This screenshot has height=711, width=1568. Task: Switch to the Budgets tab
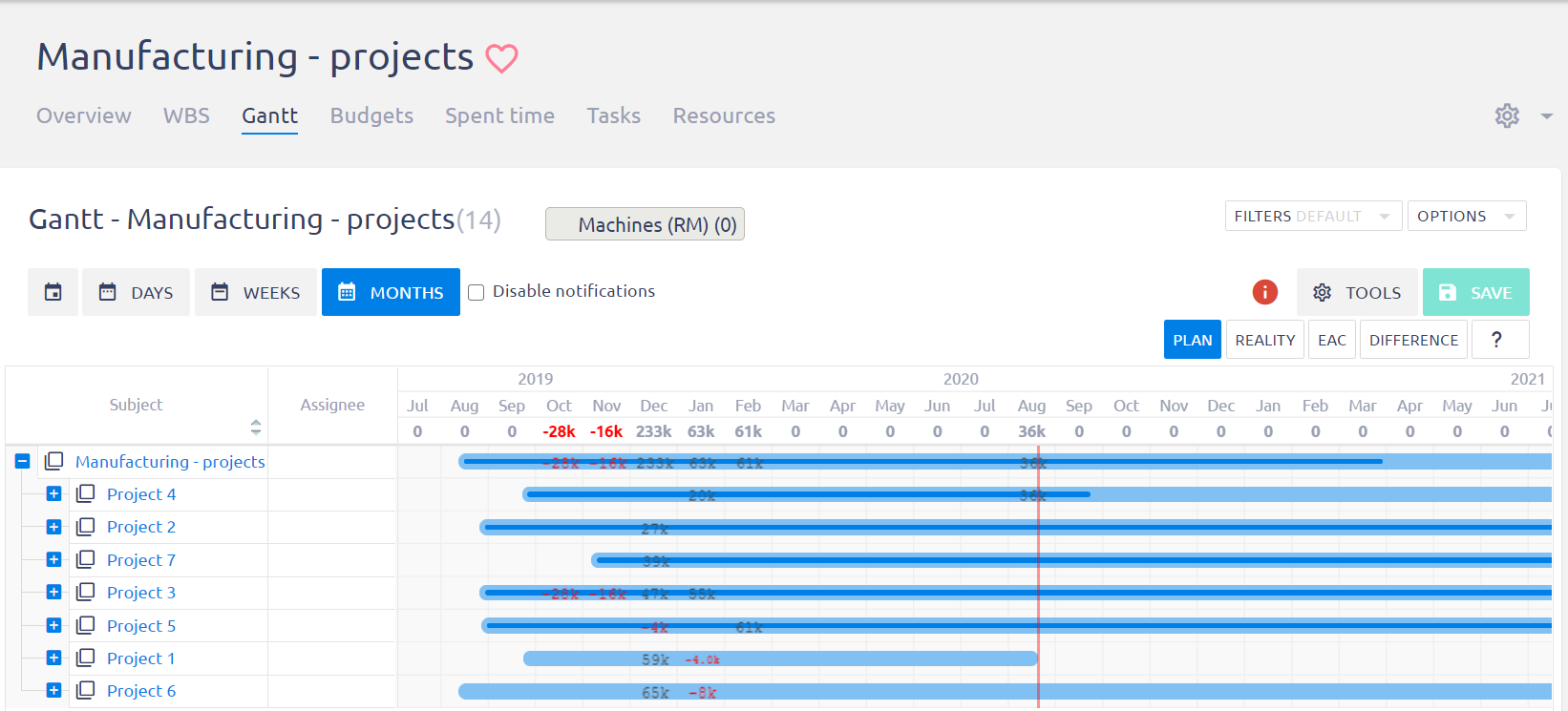pyautogui.click(x=371, y=115)
